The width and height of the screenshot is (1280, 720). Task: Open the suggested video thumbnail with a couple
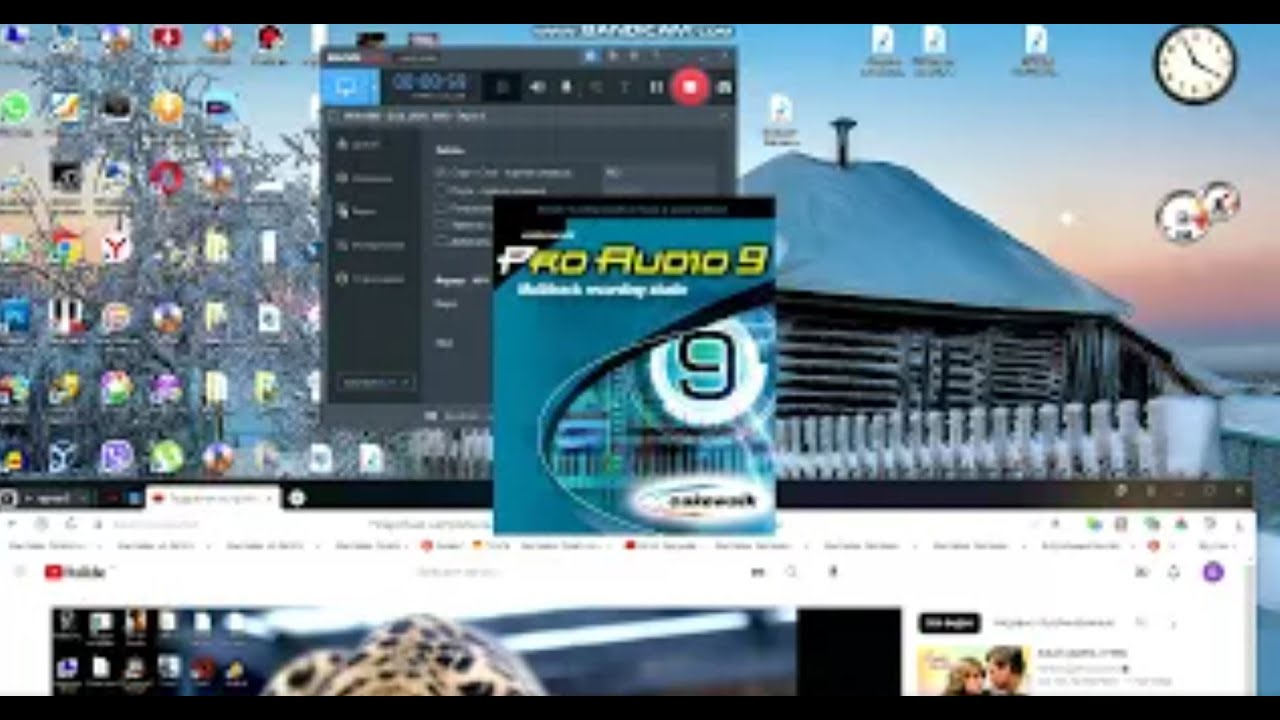(974, 670)
